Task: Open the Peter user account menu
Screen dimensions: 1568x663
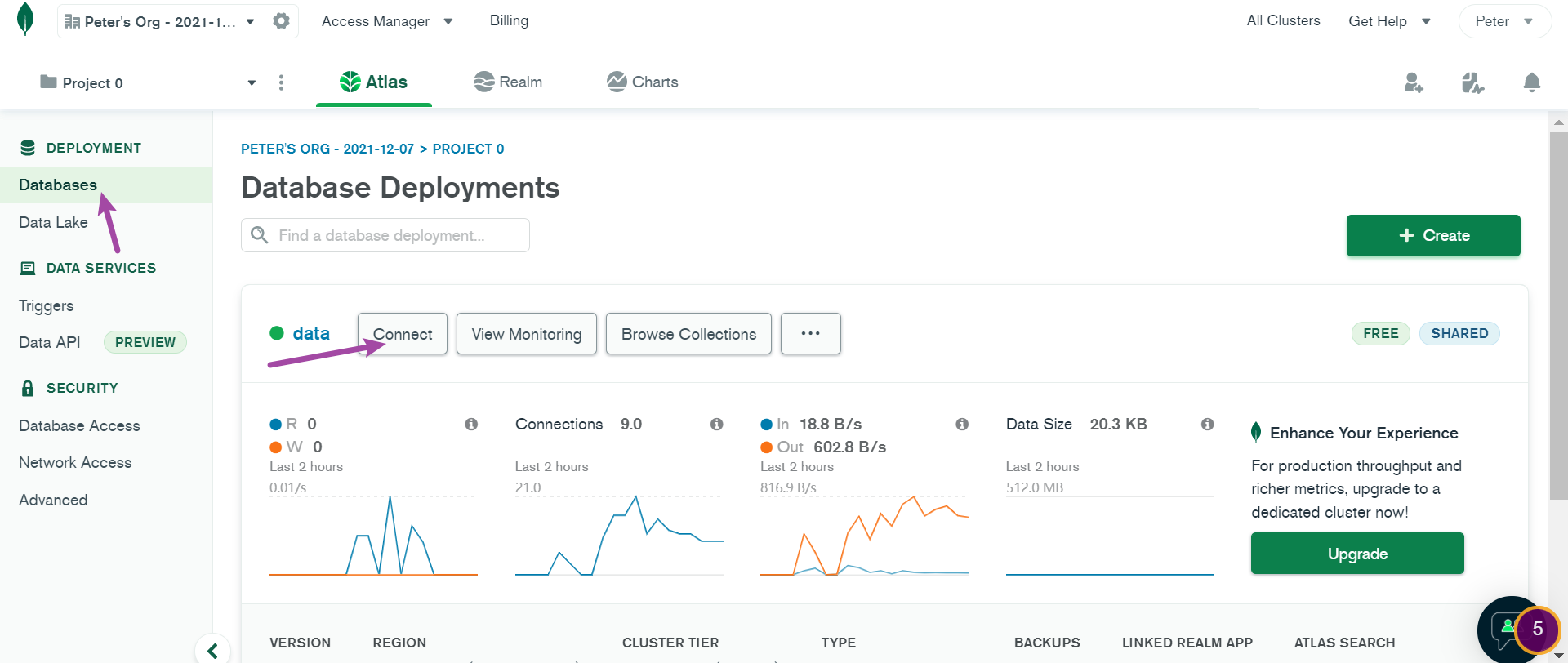Action: (x=1504, y=21)
